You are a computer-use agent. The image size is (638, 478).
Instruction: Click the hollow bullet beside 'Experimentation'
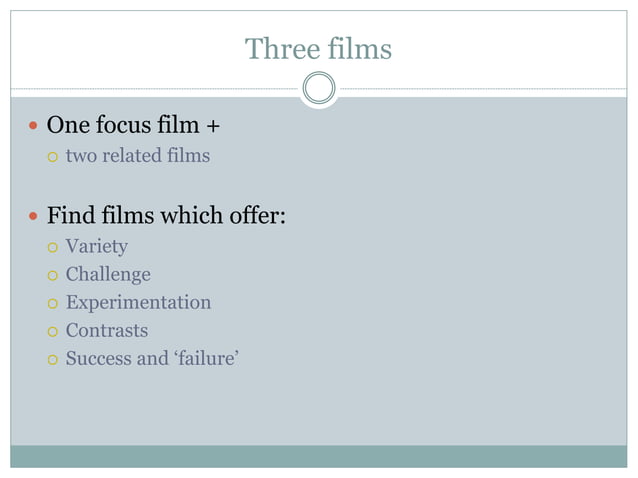click(52, 303)
